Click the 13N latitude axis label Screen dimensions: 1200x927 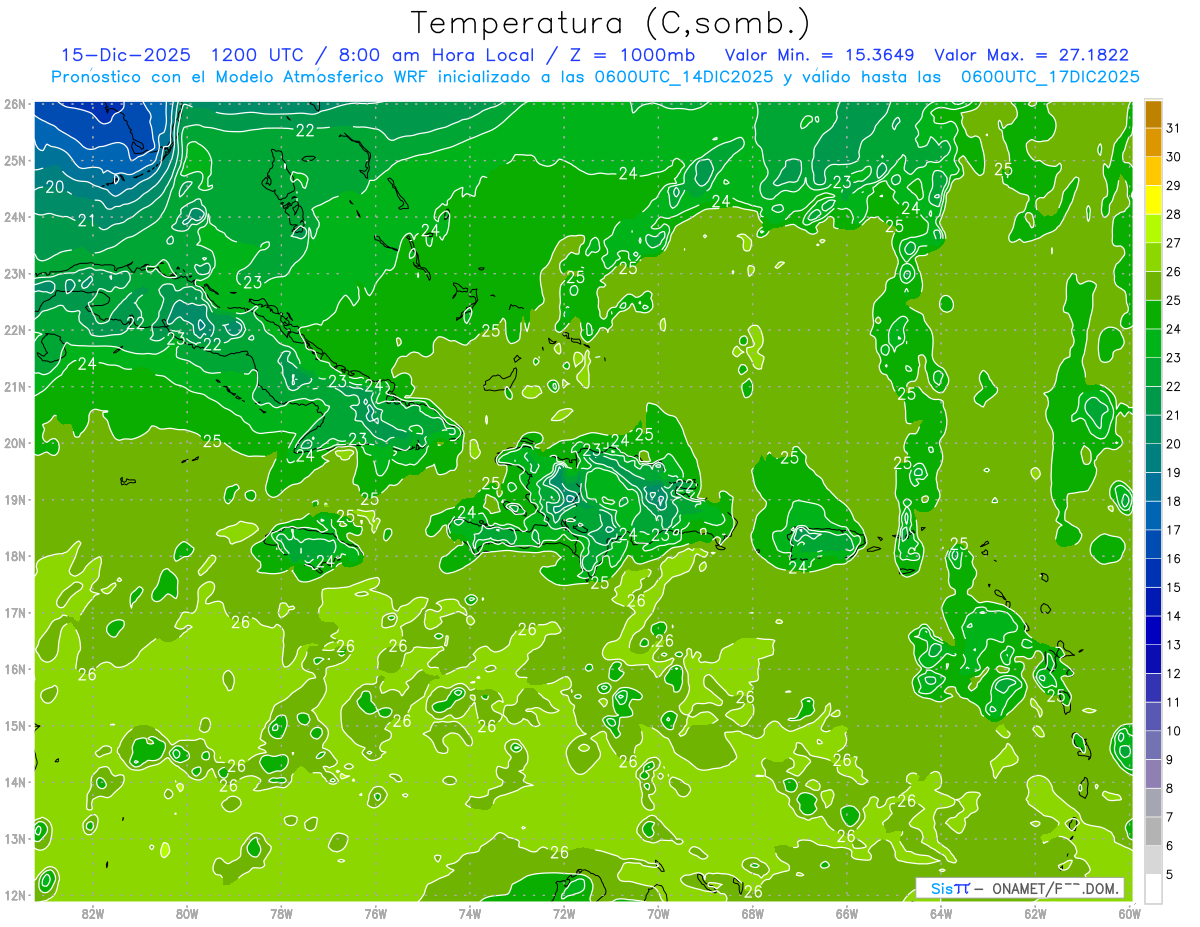point(15,839)
